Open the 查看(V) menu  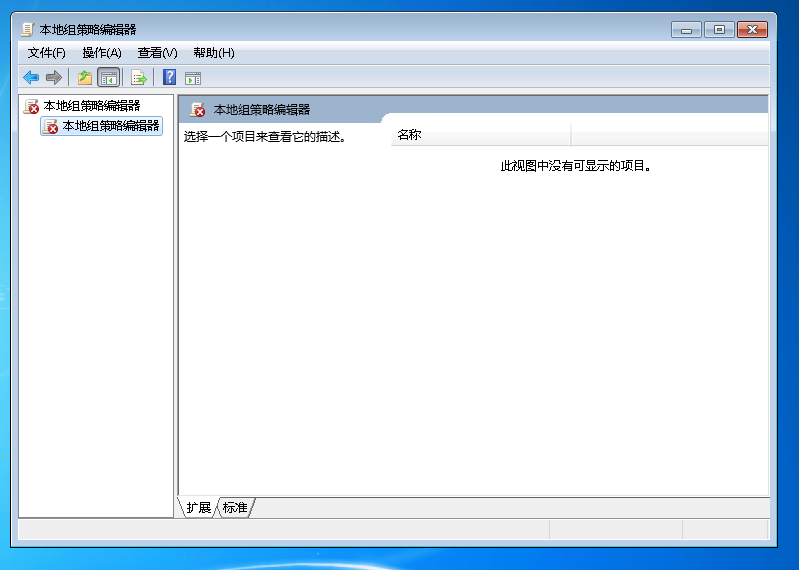coord(157,53)
